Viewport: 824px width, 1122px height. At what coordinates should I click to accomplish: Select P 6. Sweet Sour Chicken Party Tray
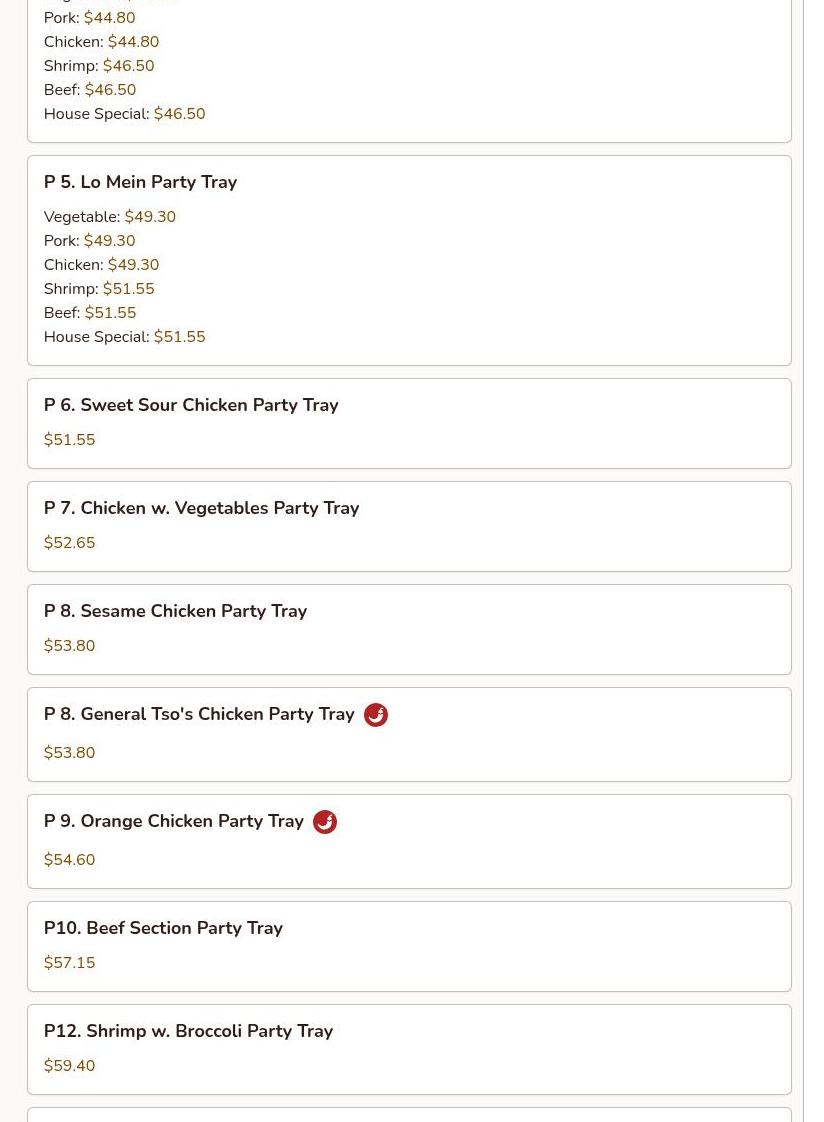[x=191, y=405]
